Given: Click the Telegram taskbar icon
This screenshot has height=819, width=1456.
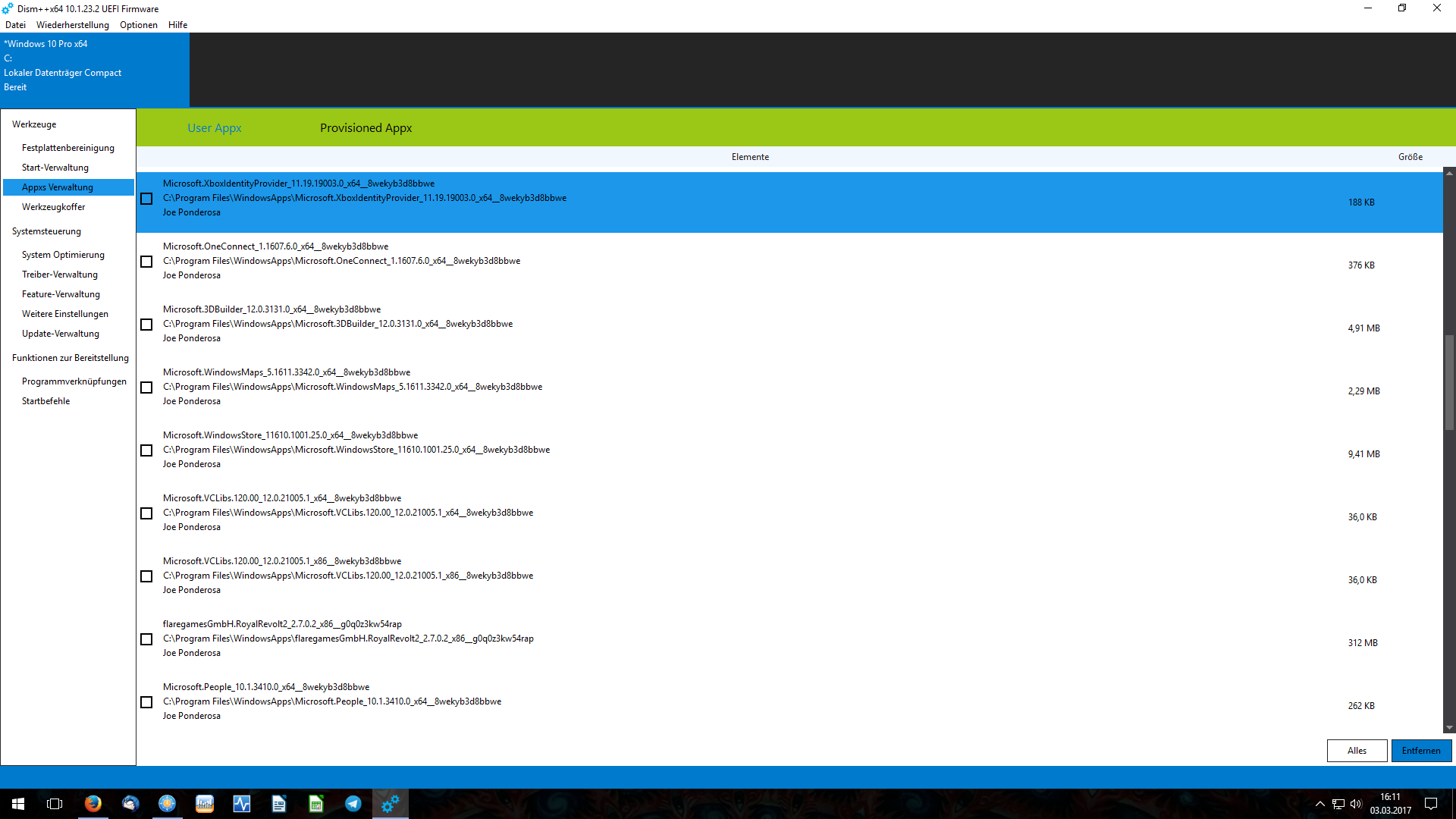Looking at the screenshot, I should tap(353, 804).
